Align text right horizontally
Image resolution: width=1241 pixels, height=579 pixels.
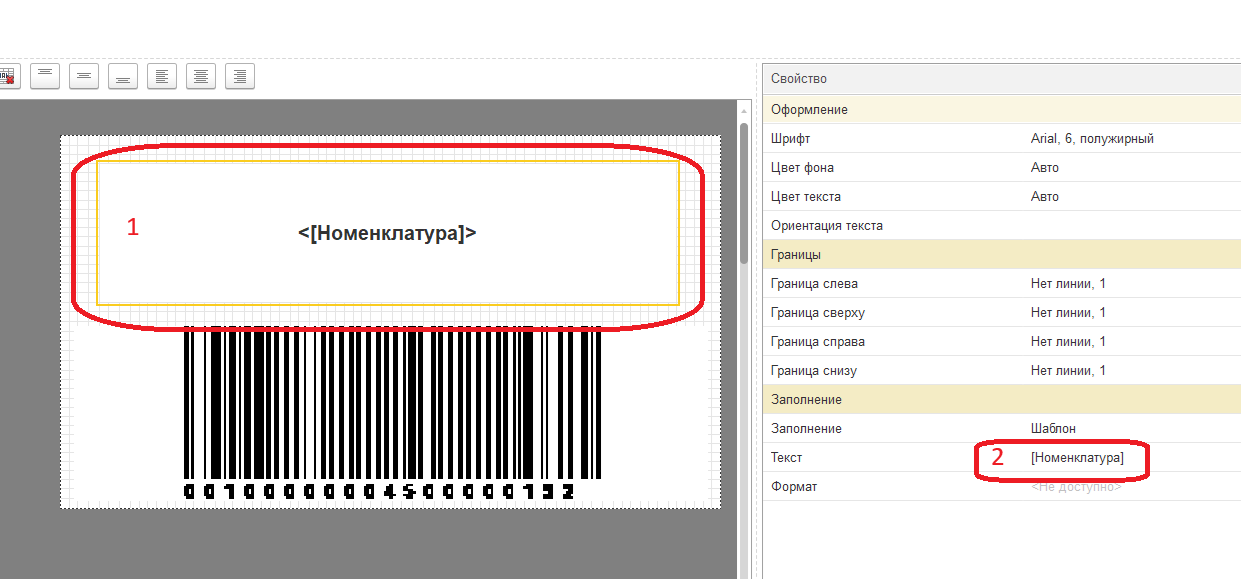click(x=240, y=76)
